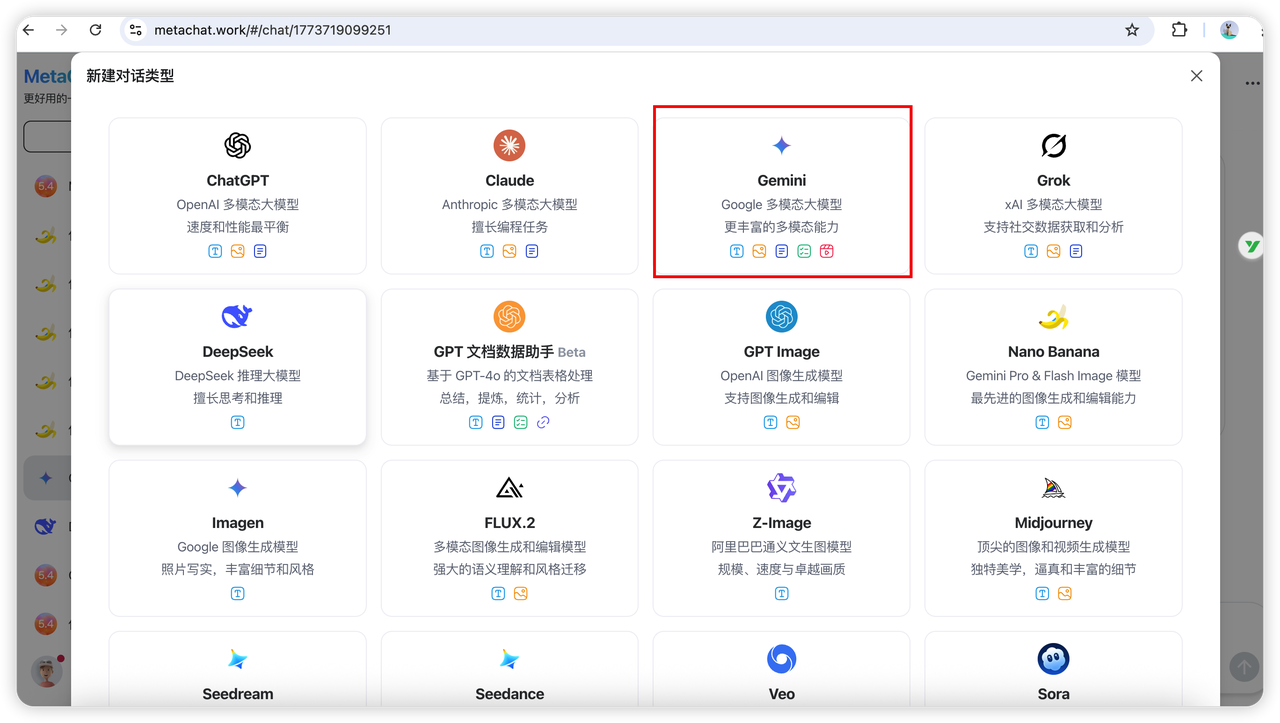Bookmark this page with the star
The width and height of the screenshot is (1280, 723).
click(1132, 30)
